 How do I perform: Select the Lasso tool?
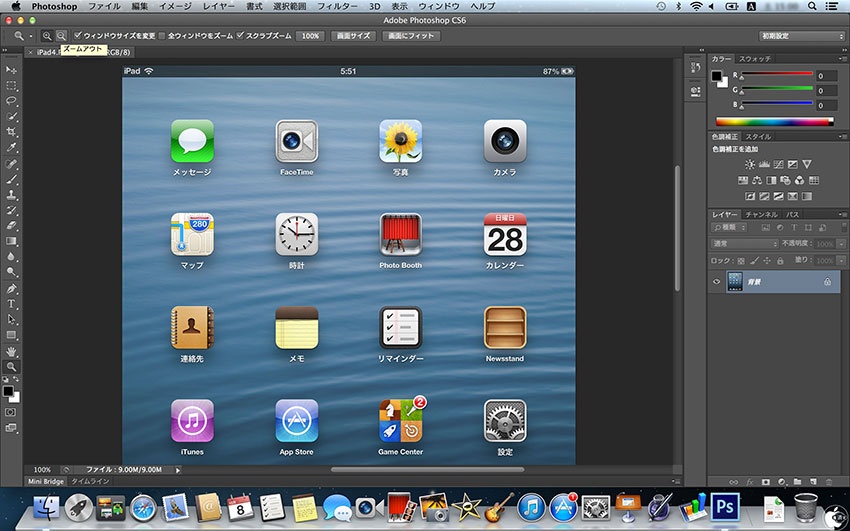(x=11, y=101)
